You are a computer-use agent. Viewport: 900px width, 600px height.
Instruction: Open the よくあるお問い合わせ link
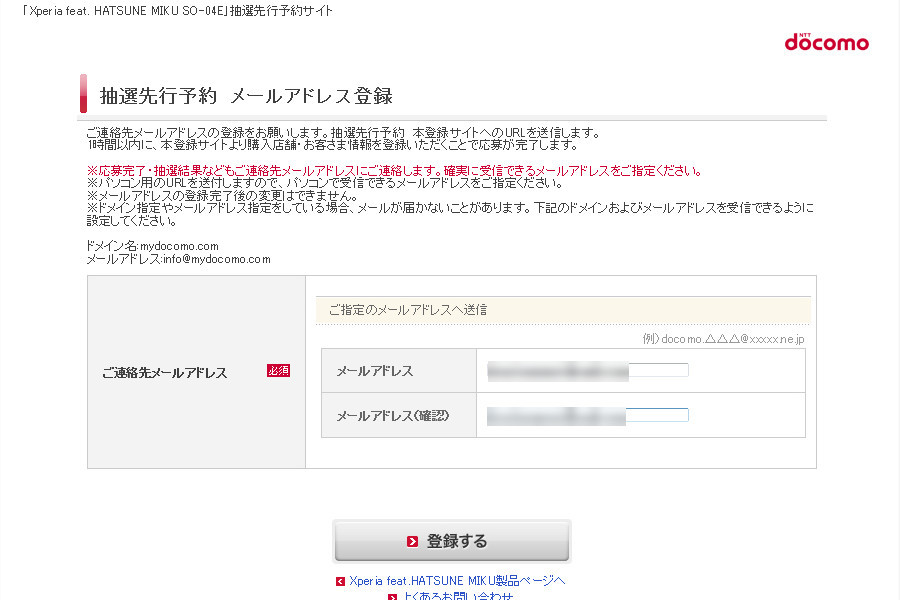click(457, 596)
